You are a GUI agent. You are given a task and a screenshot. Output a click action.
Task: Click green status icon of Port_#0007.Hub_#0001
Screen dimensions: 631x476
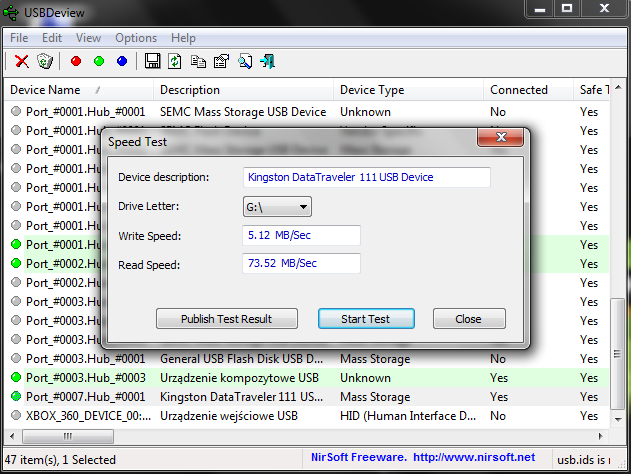click(16, 396)
